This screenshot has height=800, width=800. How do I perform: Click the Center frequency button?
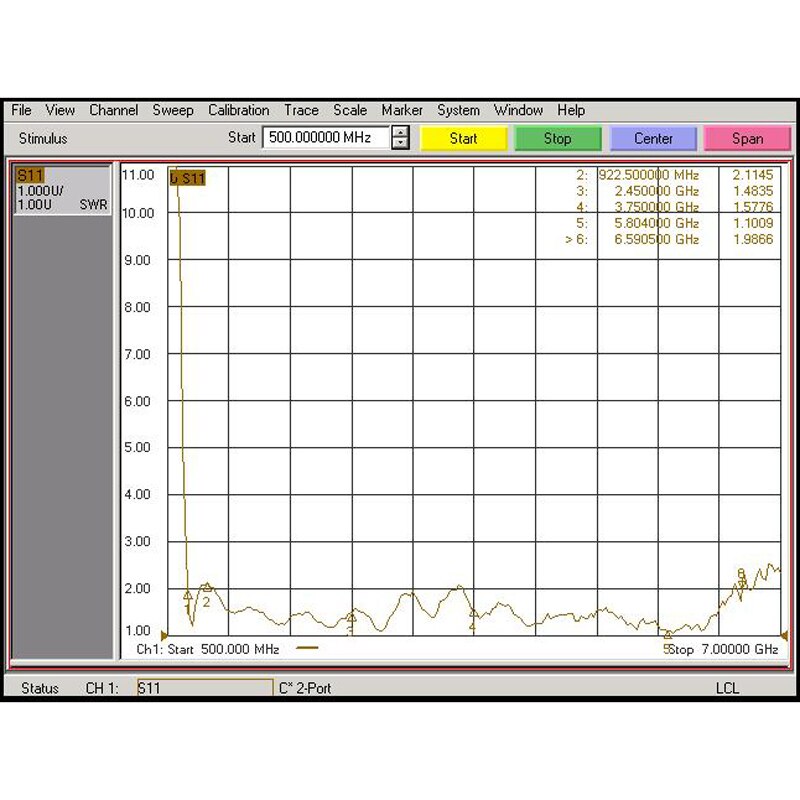(653, 138)
